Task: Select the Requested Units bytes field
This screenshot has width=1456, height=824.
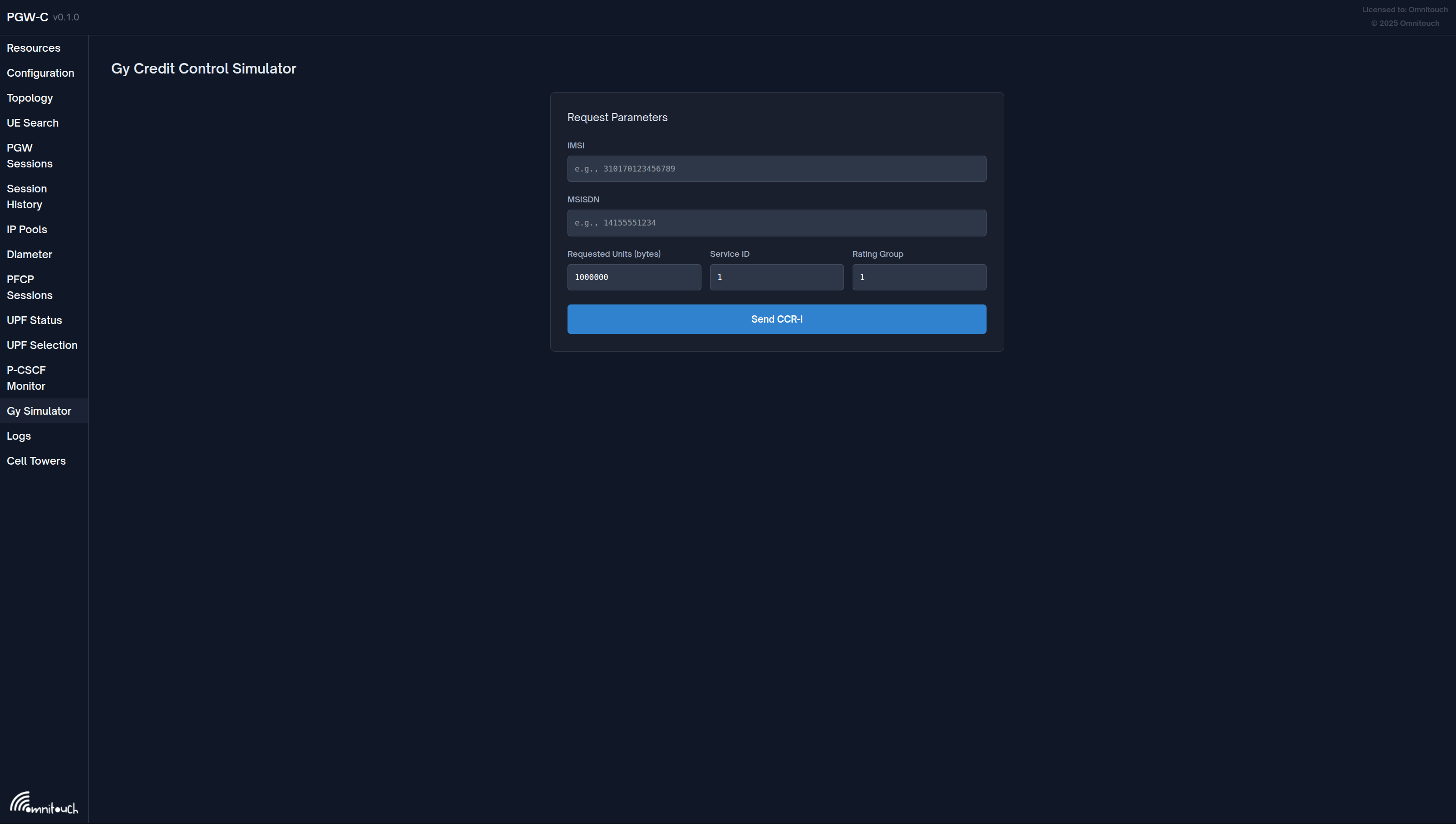Action: coord(633,277)
